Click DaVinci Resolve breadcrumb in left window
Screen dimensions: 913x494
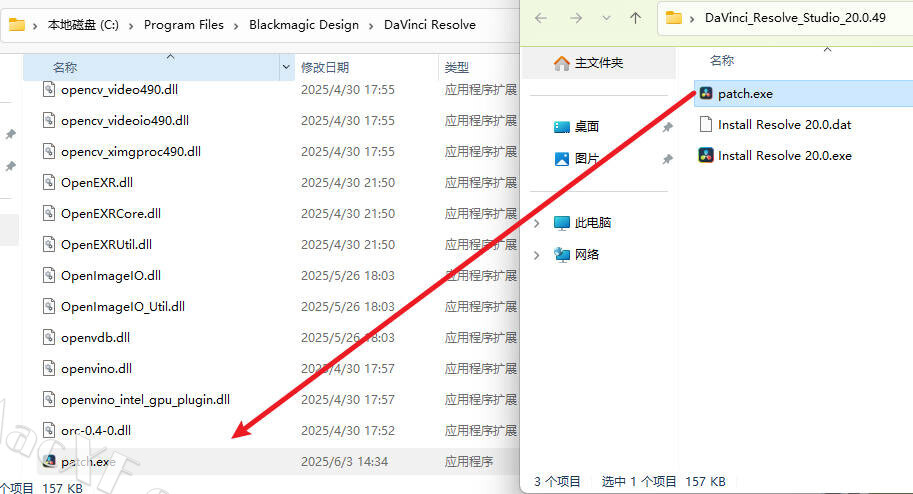click(x=430, y=25)
